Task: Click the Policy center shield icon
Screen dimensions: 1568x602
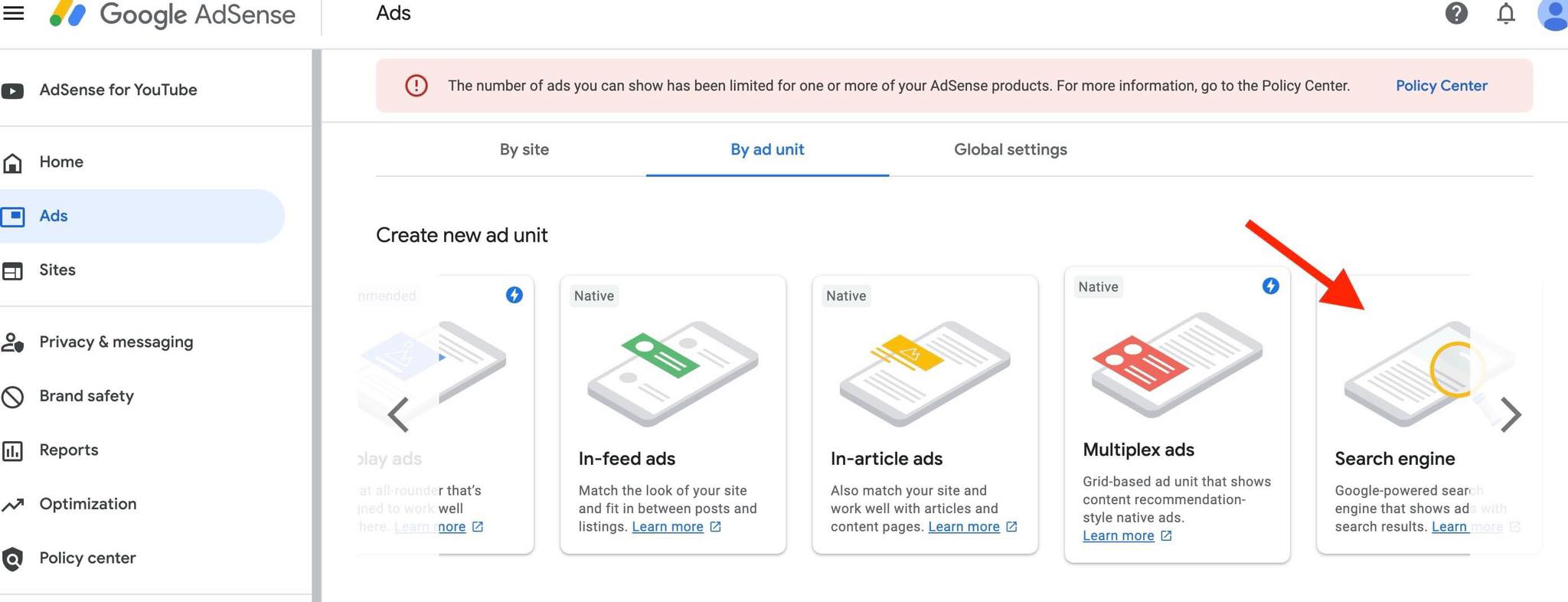Action: click(x=12, y=559)
